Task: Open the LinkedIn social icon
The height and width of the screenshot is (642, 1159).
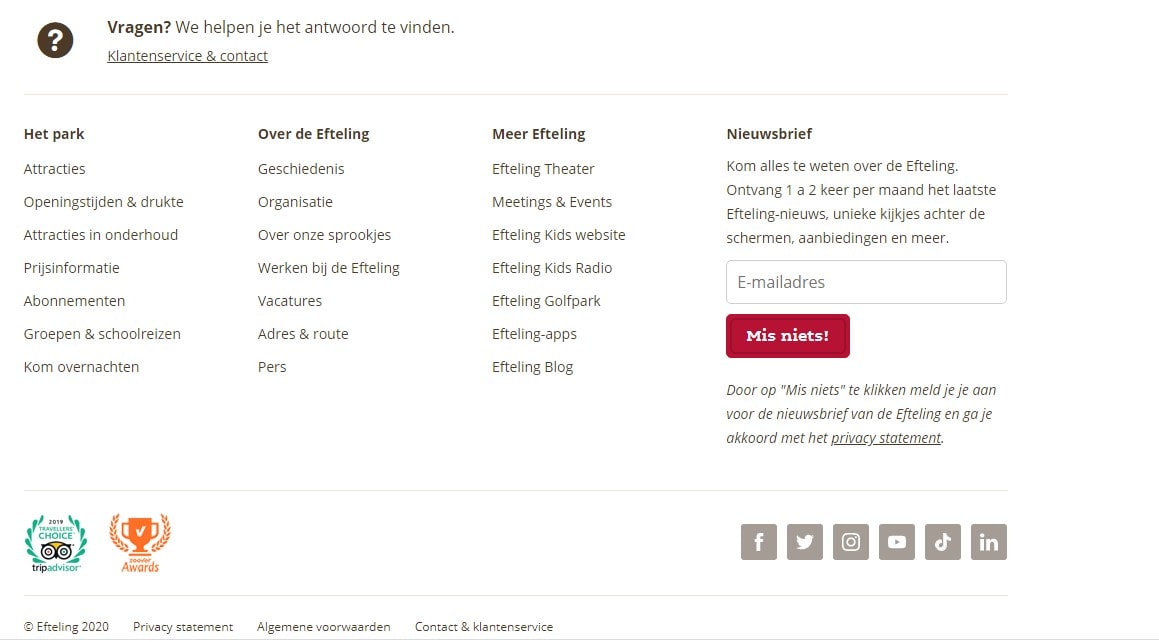Action: coord(989,542)
